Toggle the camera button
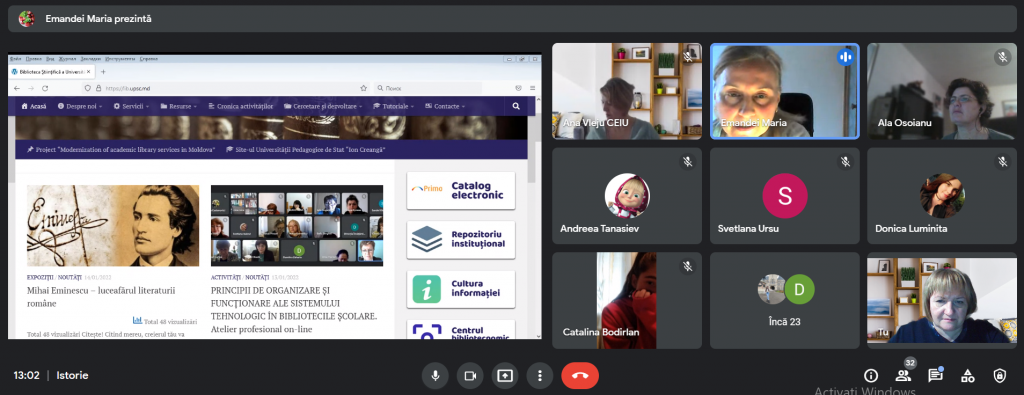1024x395 pixels. [x=470, y=375]
